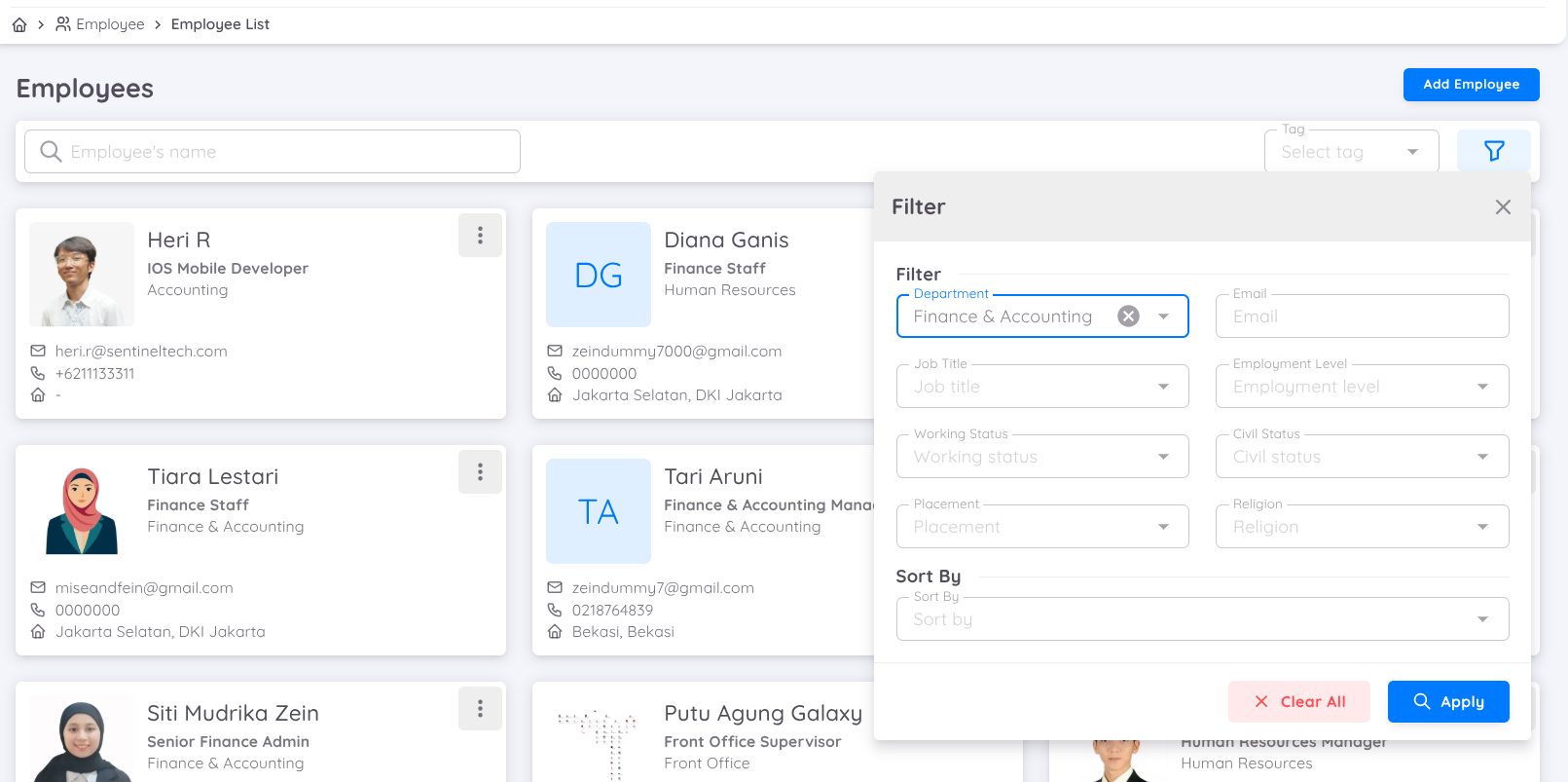The image size is (1568, 782).
Task: Click the Senior Finance Admin title
Action: 228,742
